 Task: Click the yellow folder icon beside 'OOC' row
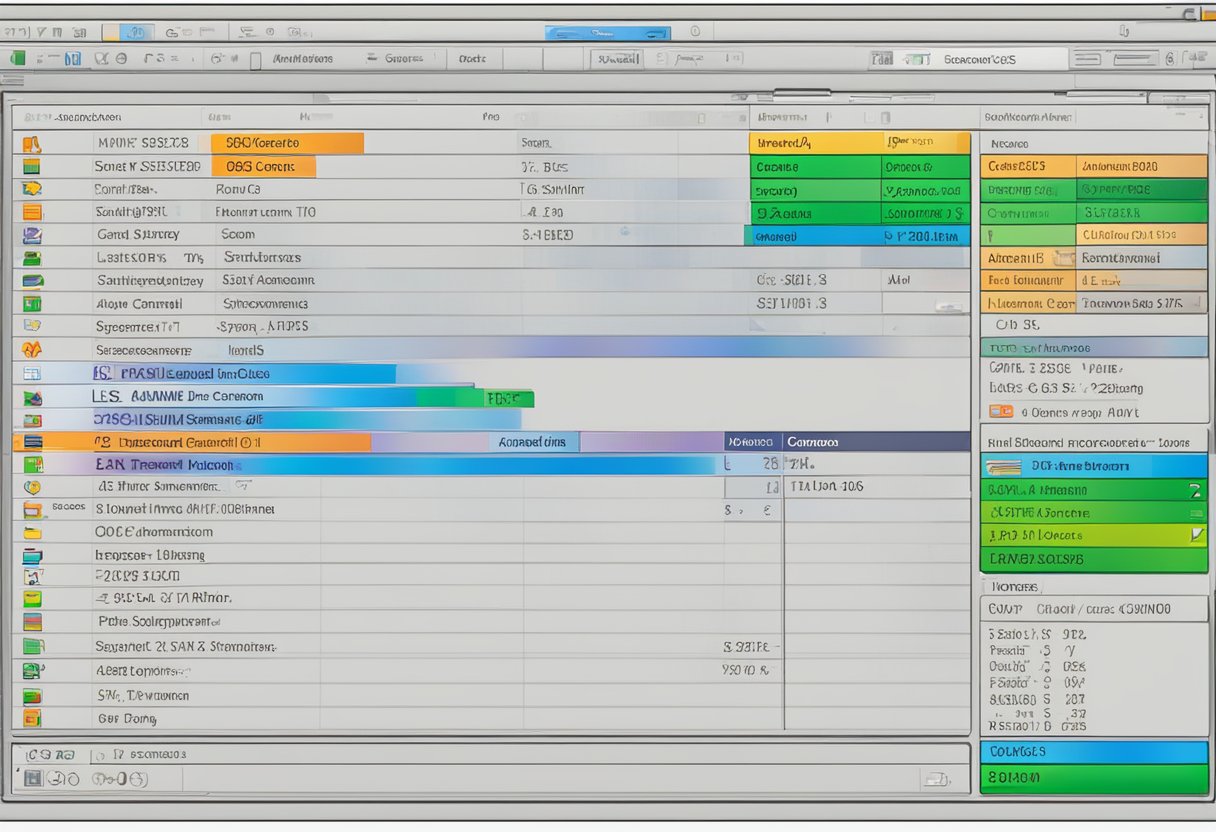32,532
